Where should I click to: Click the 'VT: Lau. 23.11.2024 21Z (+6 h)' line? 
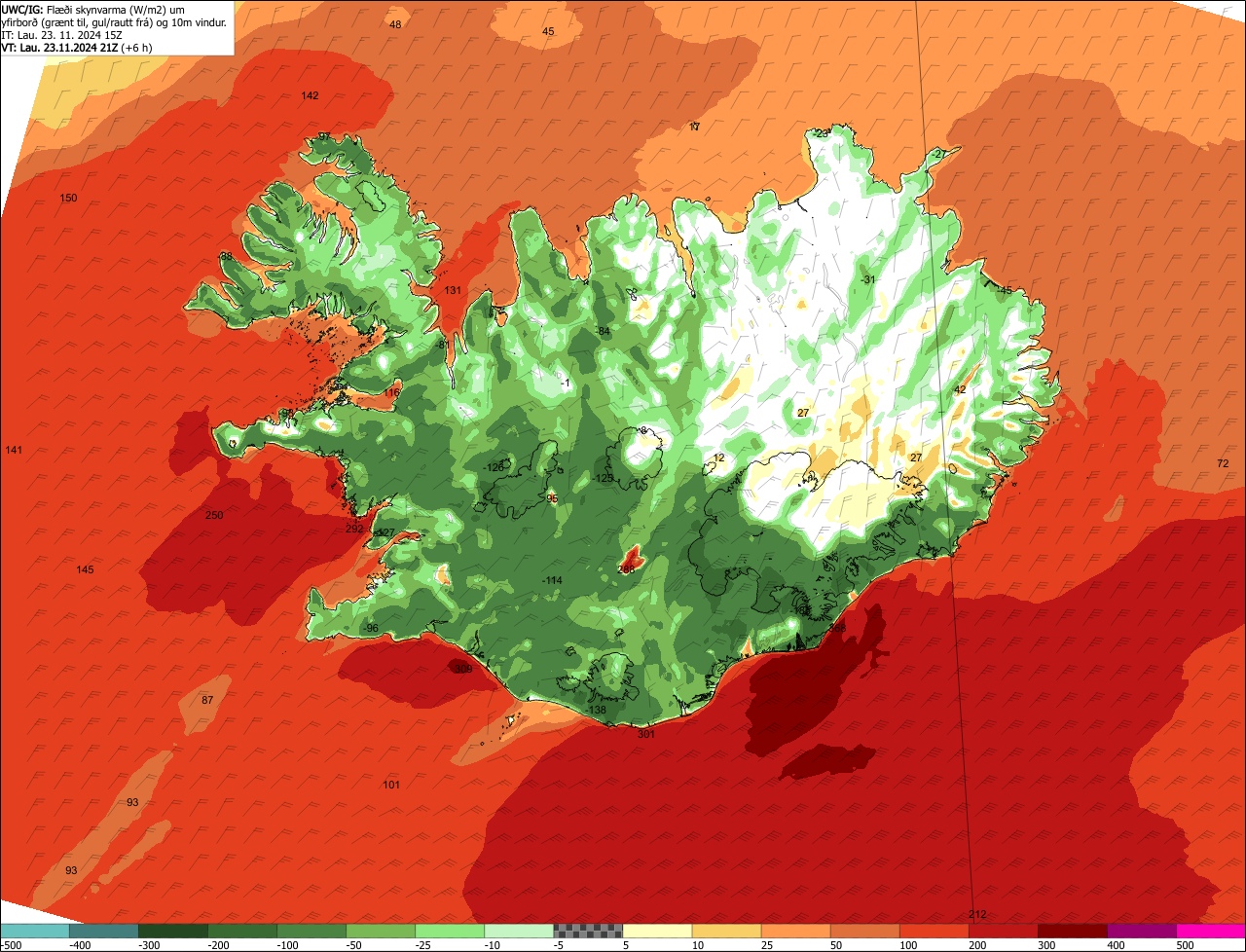click(x=77, y=48)
